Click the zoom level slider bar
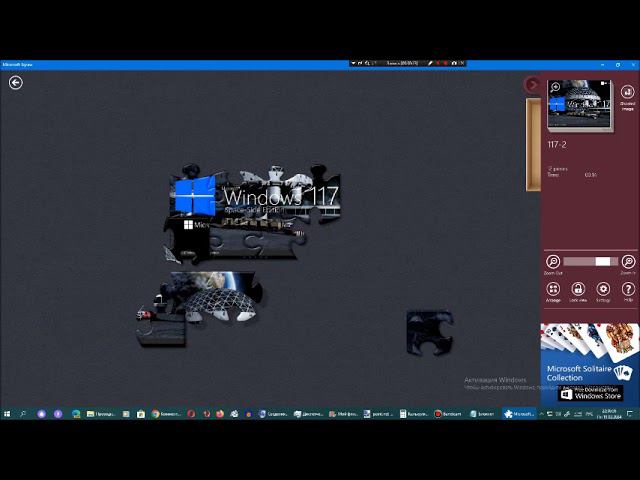This screenshot has width=640, height=480. tap(590, 261)
